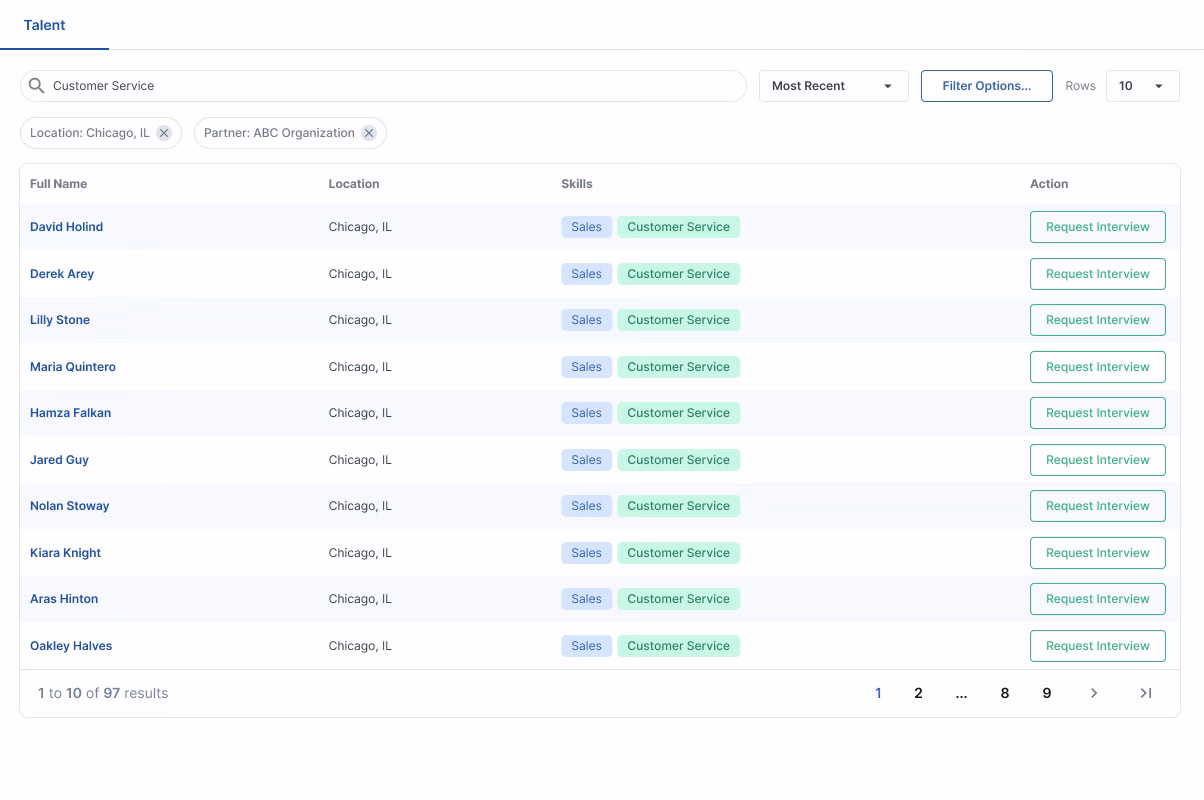This screenshot has width=1204, height=800.
Task: Go to page 9 of results
Action: [x=1047, y=693]
